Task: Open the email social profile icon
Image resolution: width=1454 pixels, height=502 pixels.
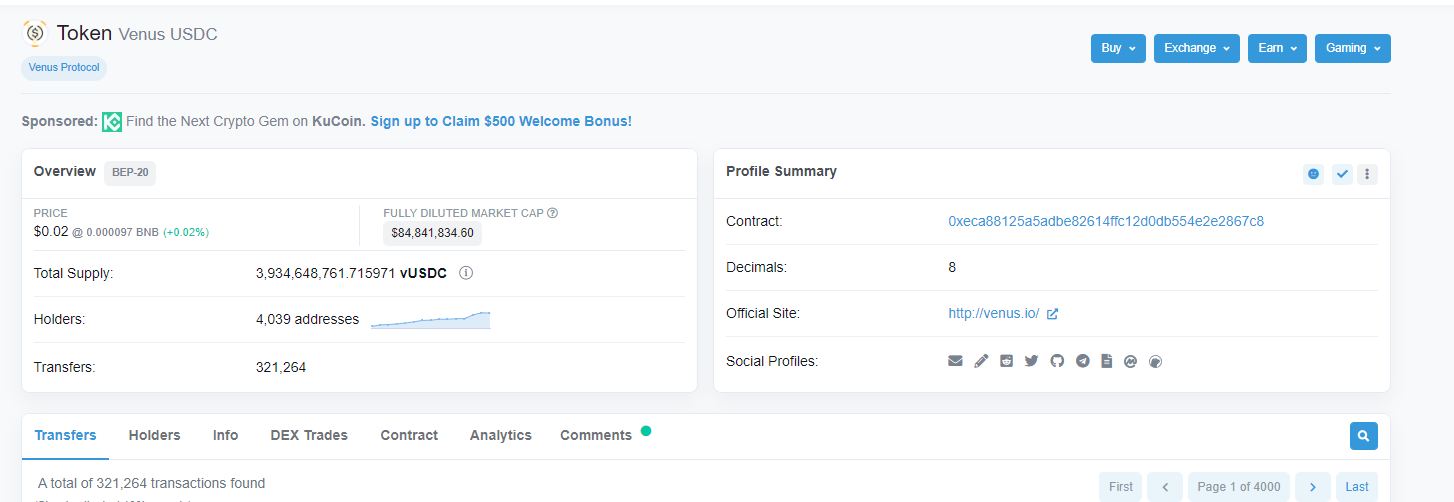Action: click(955, 361)
